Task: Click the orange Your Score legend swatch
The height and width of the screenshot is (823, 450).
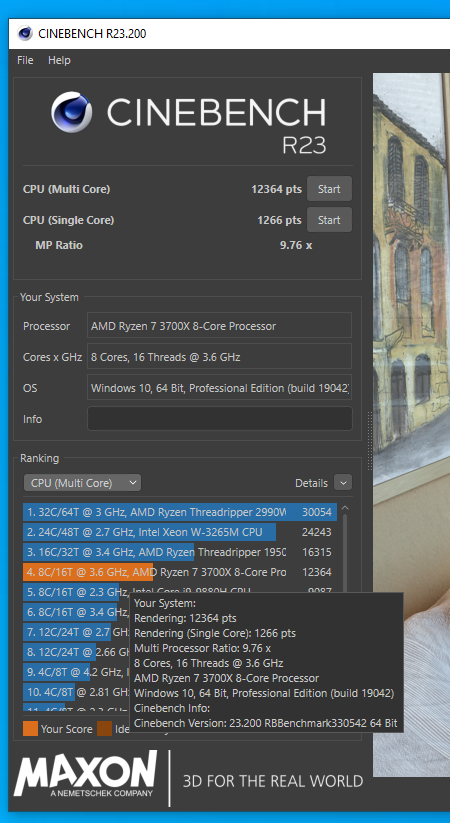Action: coord(30,729)
